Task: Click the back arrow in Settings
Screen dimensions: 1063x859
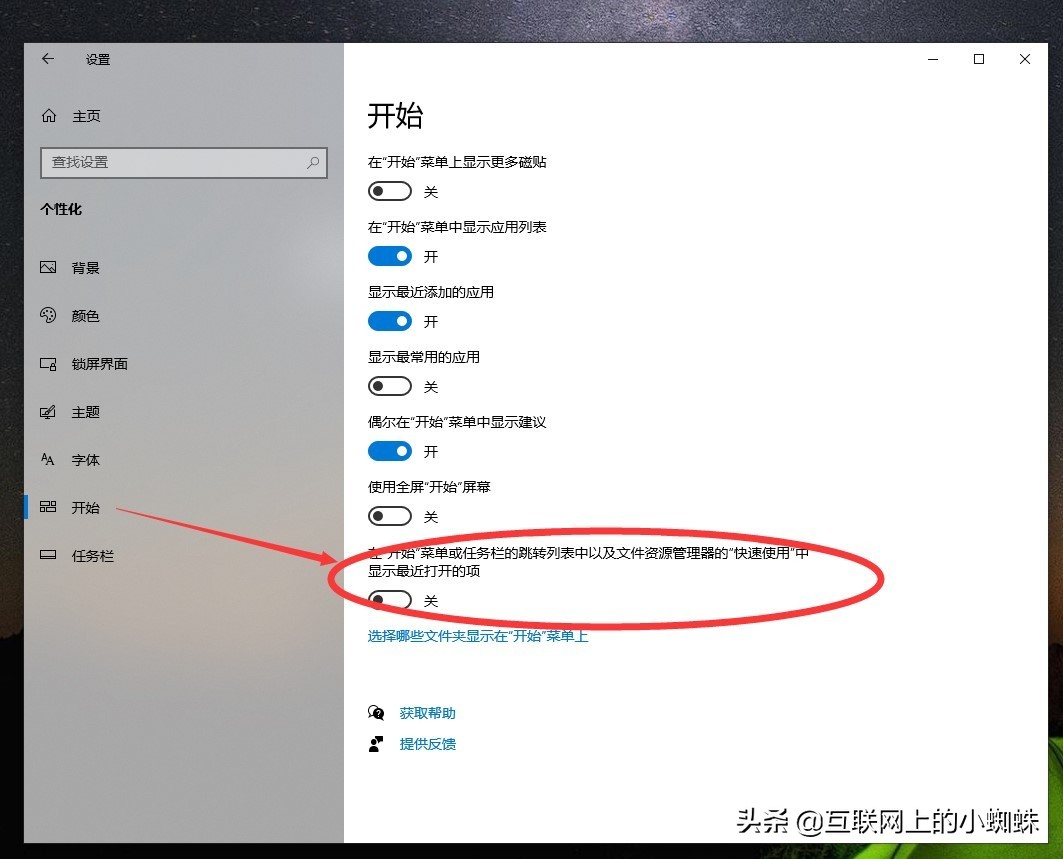Action: click(x=48, y=59)
